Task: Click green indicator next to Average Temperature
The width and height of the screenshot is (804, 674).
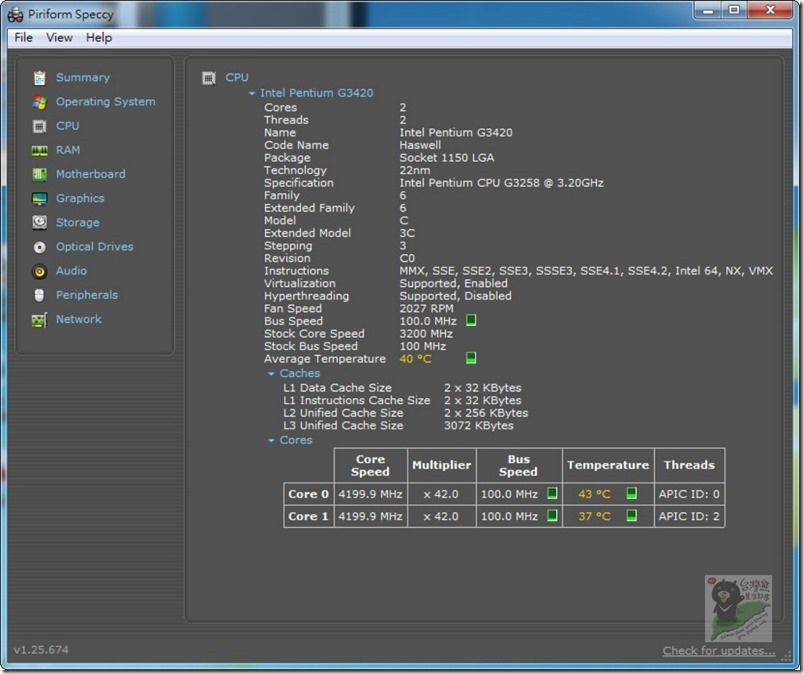Action: click(x=471, y=358)
